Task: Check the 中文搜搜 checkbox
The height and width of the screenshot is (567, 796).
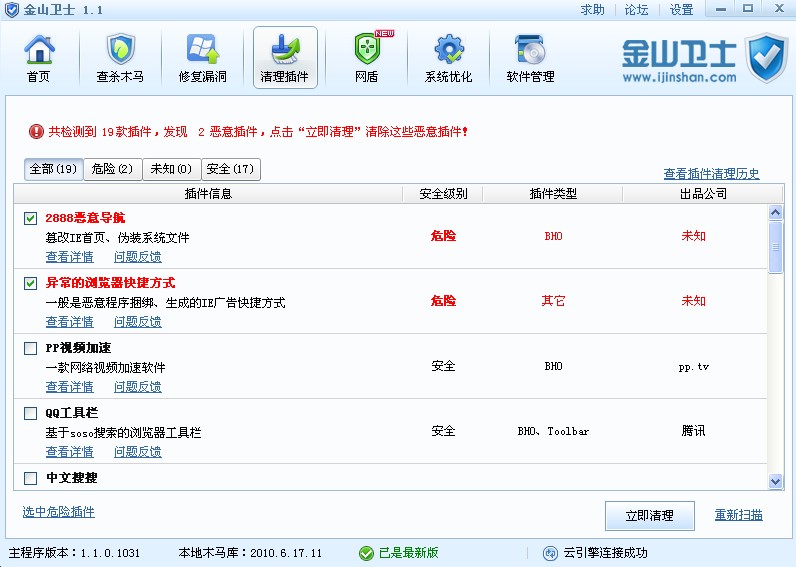Action: click(x=30, y=478)
